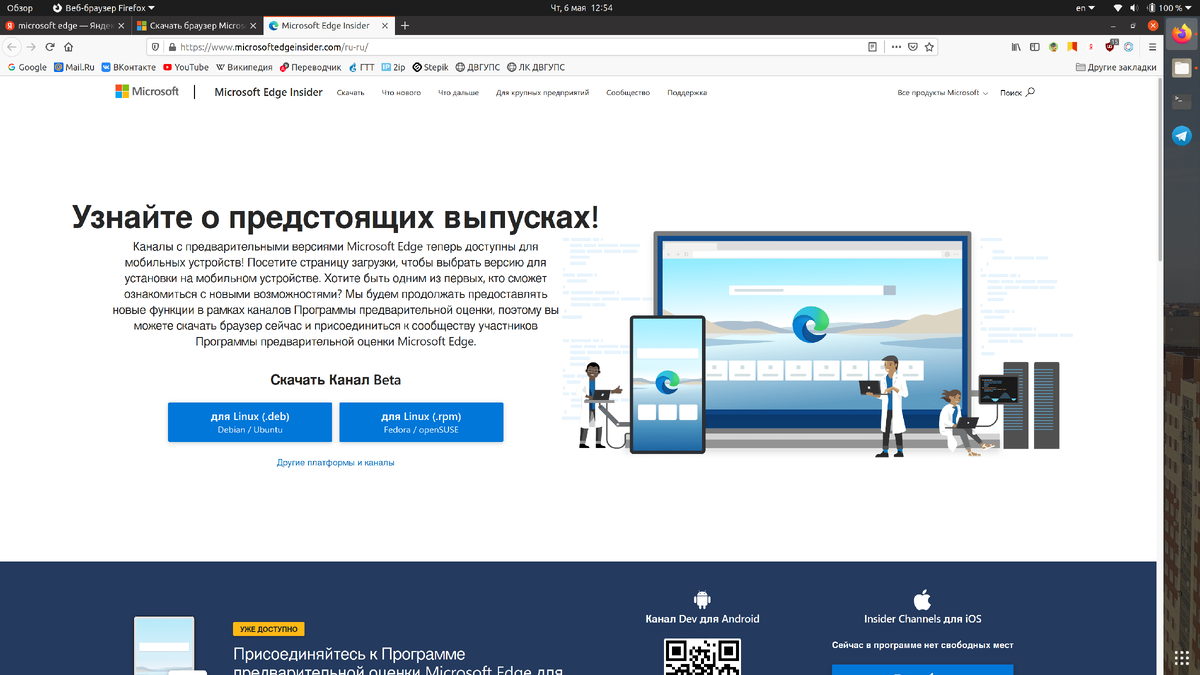Click heading Канал Dev для Android
The width and height of the screenshot is (1200, 675).
pos(701,619)
